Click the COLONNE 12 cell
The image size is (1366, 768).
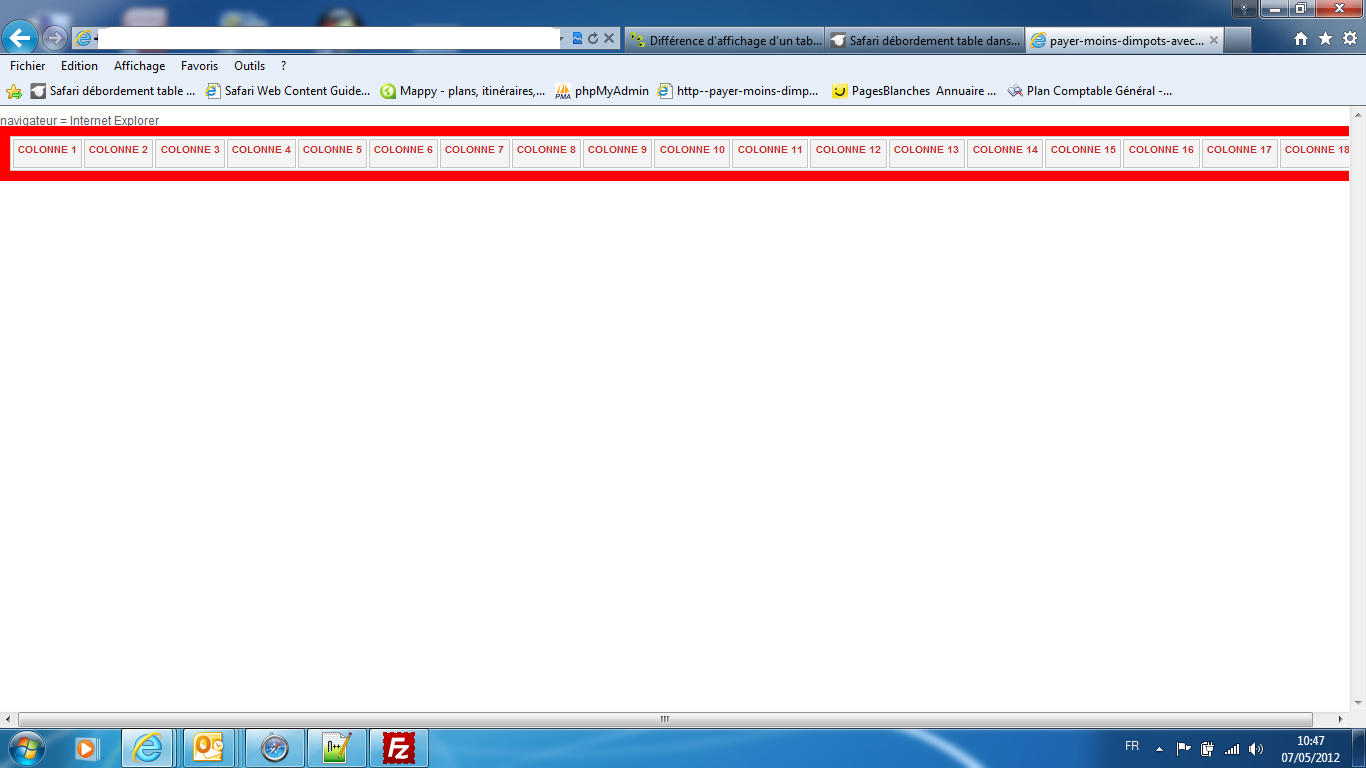(x=848, y=153)
